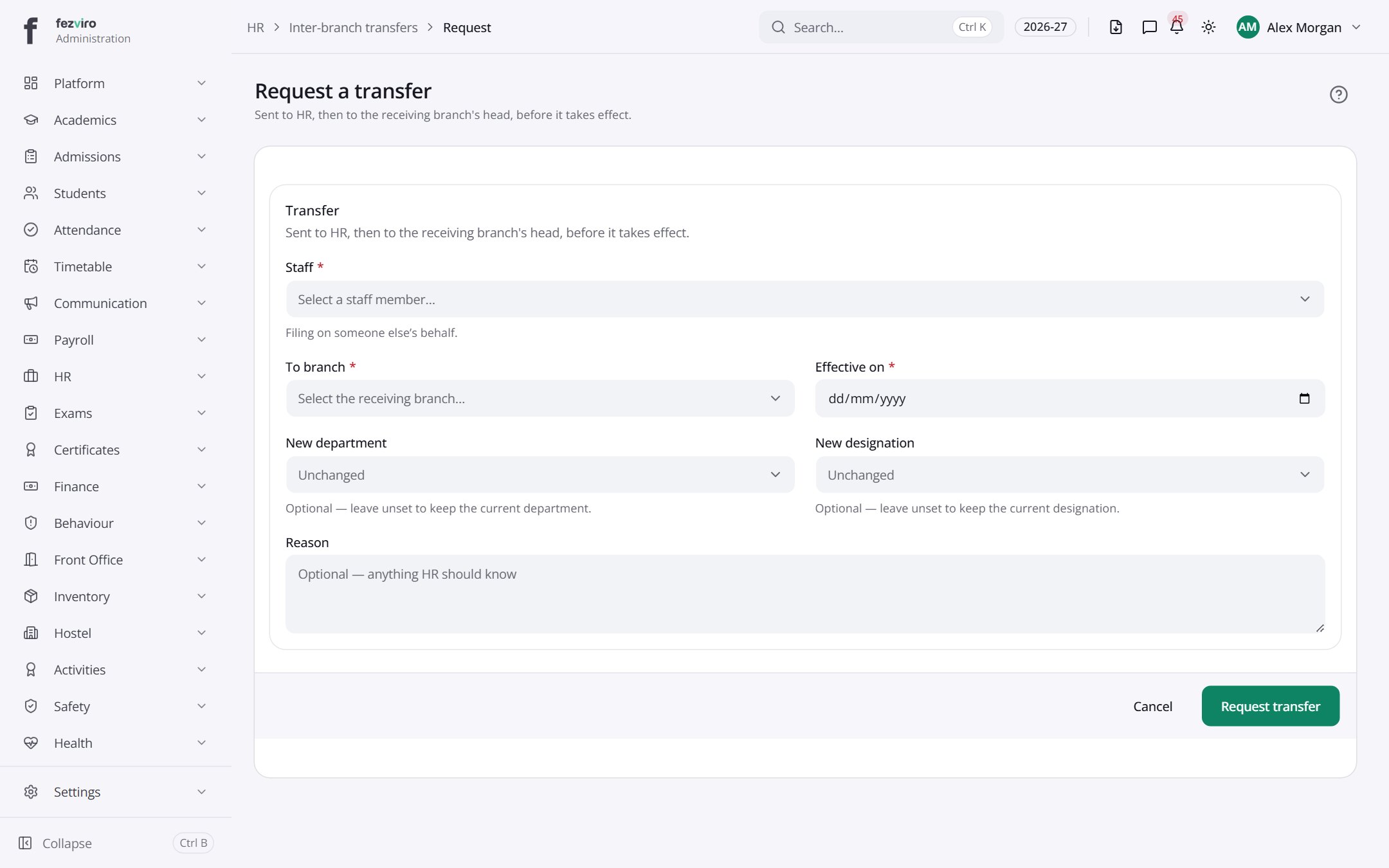Toggle light/dark theme sun icon

tap(1208, 27)
